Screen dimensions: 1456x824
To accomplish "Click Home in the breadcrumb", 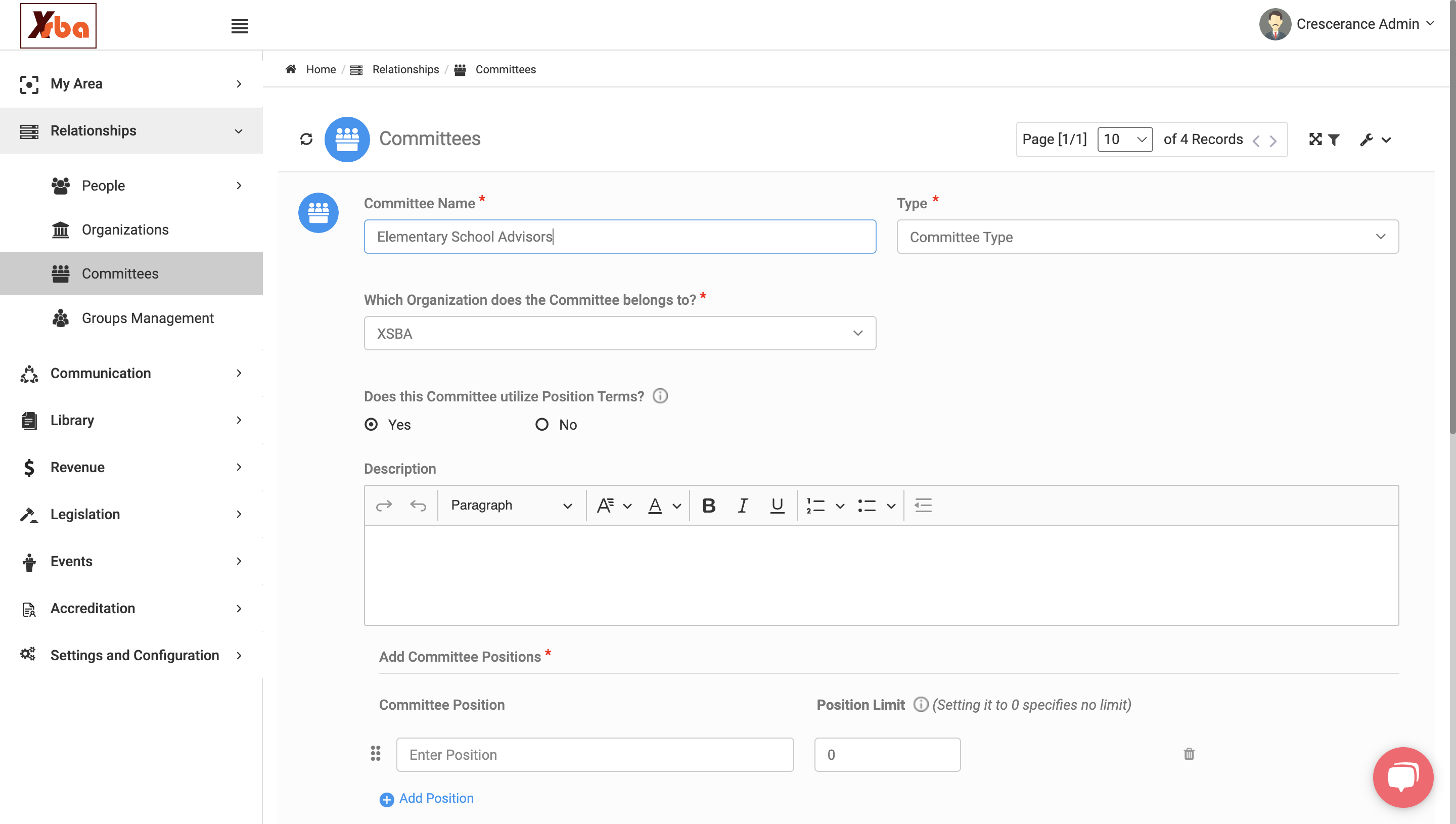I will 321,69.
